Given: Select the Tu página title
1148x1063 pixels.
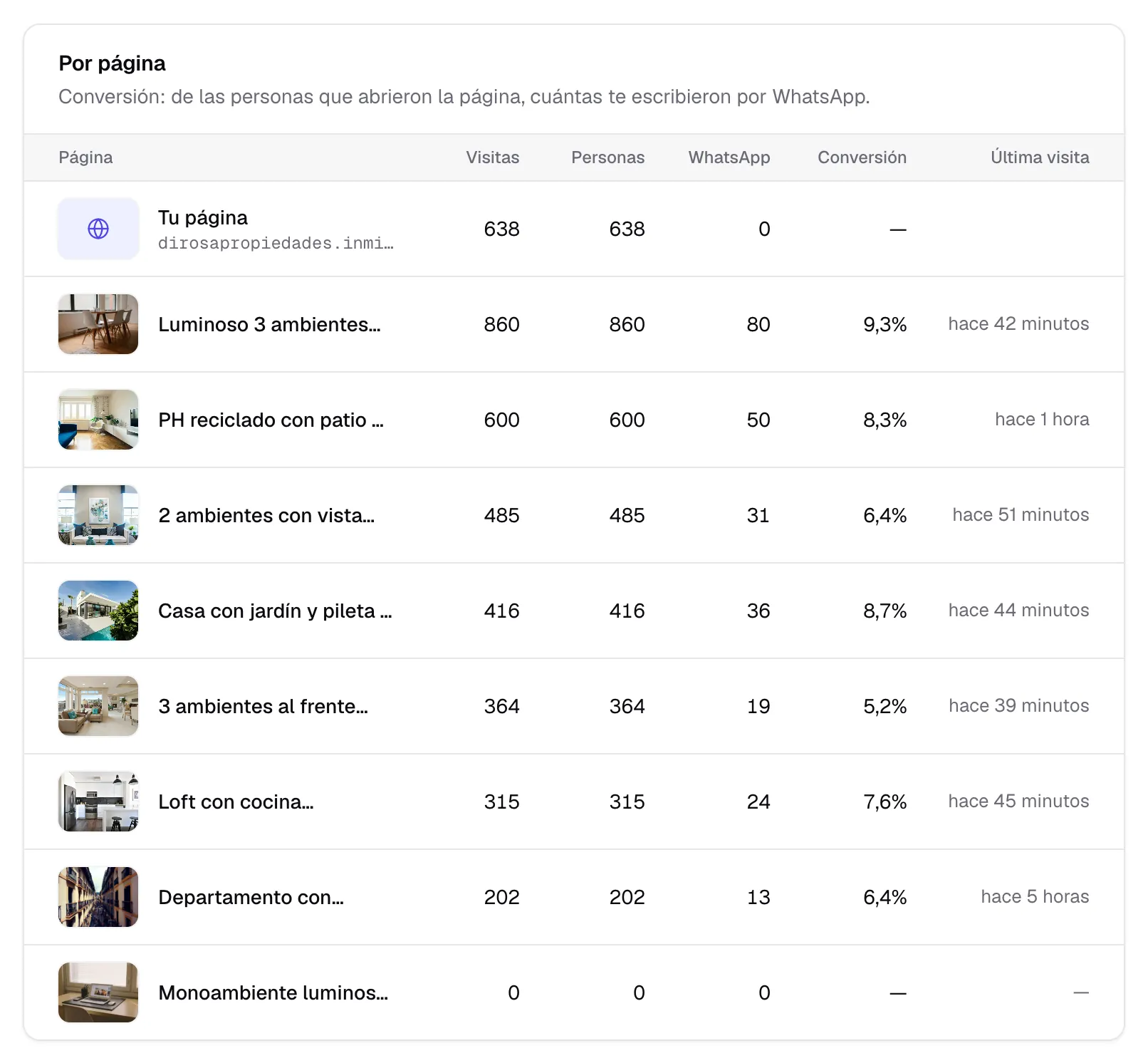Looking at the screenshot, I should pyautogui.click(x=203, y=217).
